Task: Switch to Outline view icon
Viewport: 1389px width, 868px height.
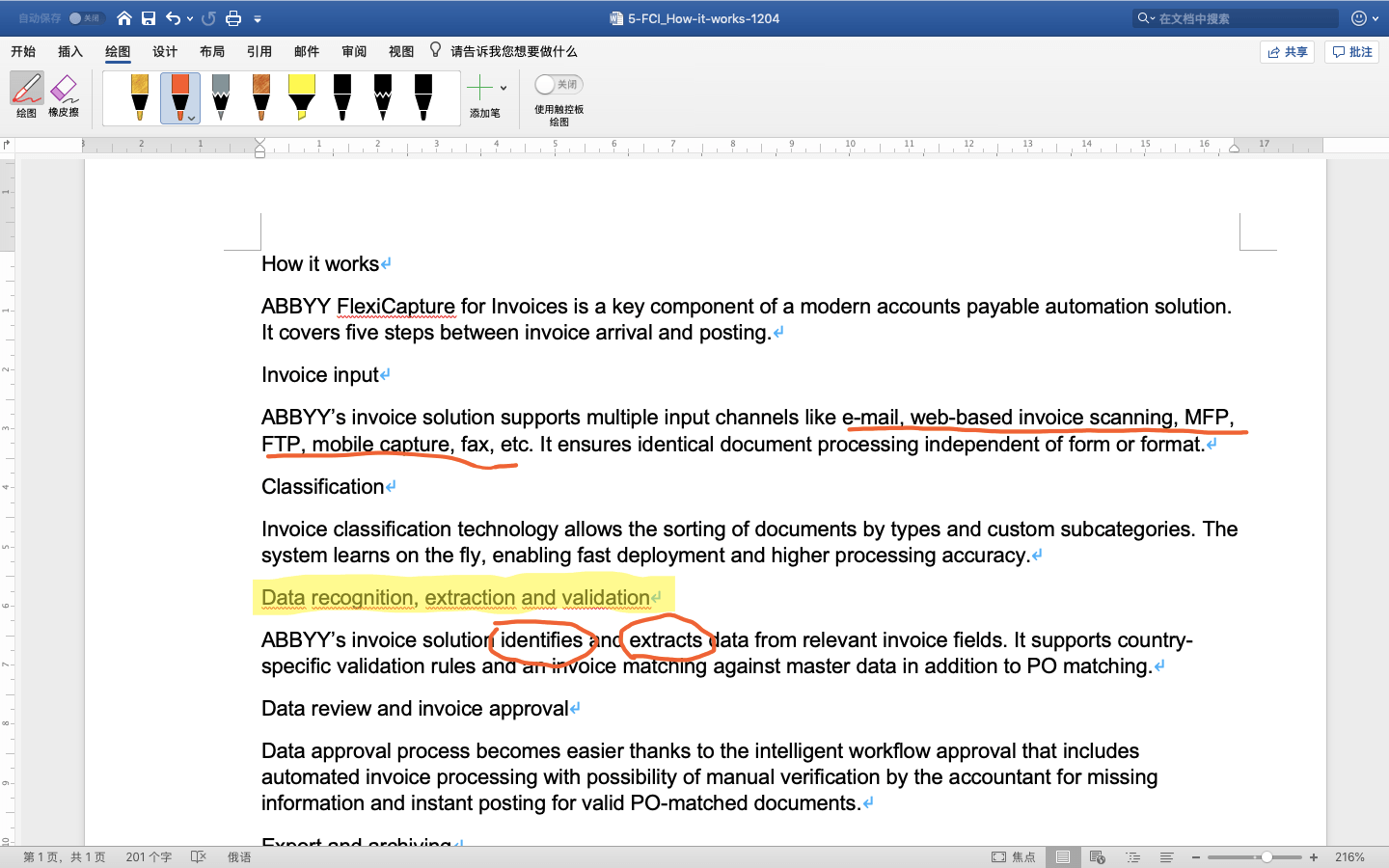Action: click(x=1132, y=857)
